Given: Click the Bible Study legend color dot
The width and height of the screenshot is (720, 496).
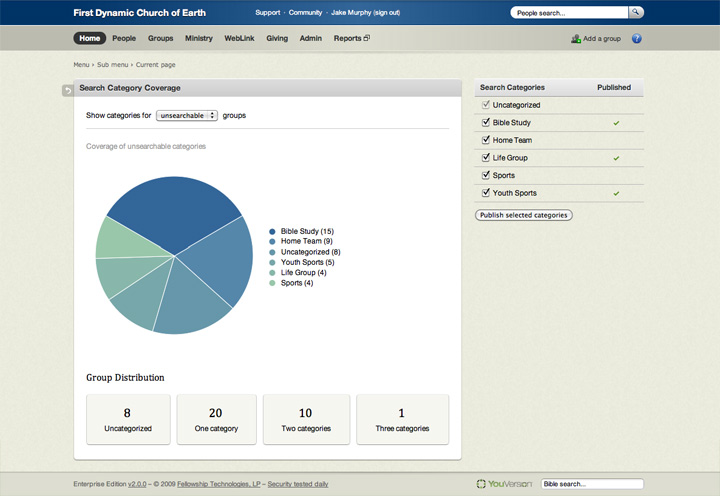Looking at the screenshot, I should coord(272,231).
